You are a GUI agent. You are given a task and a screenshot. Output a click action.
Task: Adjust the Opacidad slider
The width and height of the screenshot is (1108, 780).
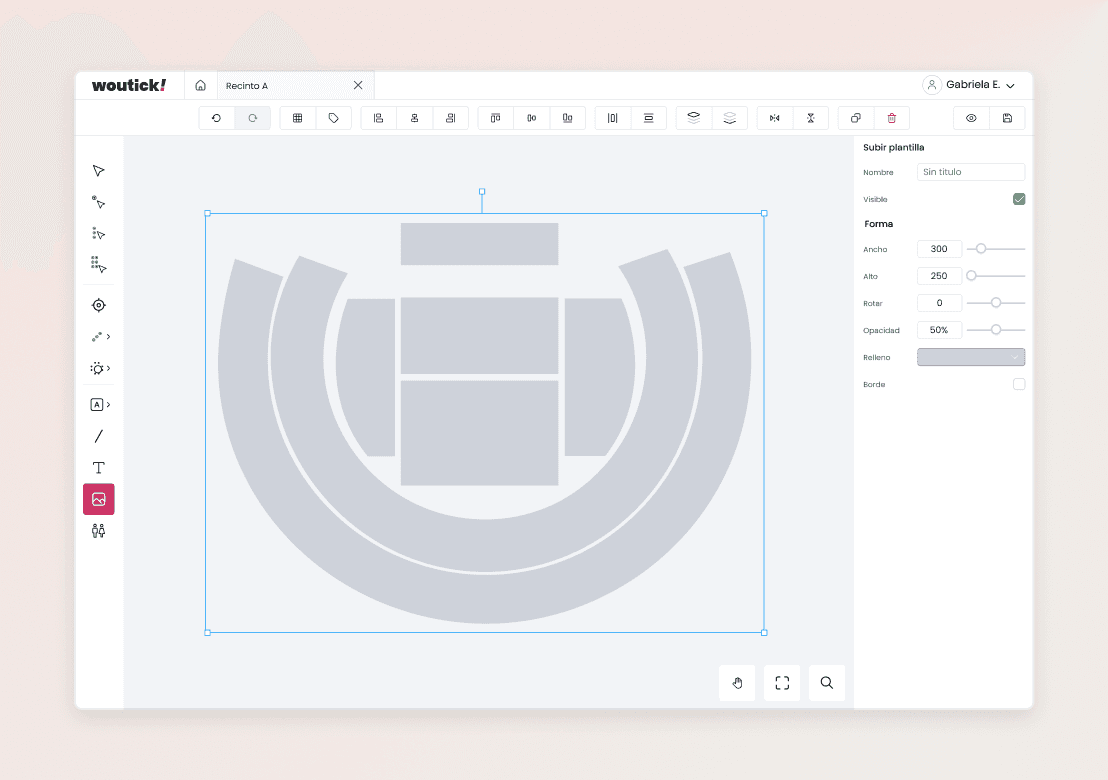996,330
